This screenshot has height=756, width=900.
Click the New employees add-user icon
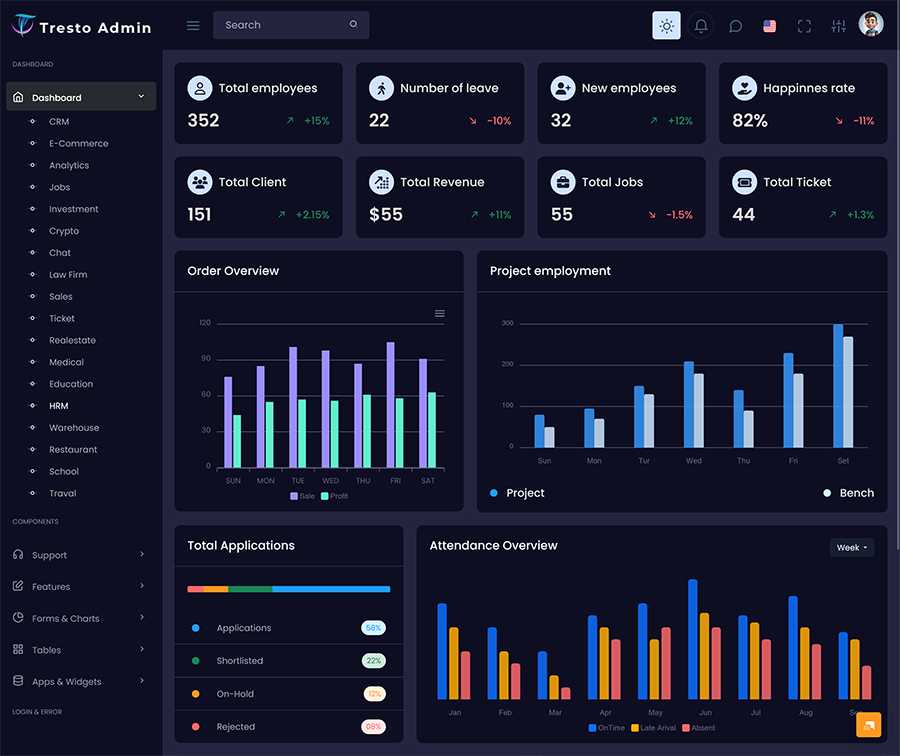pyautogui.click(x=562, y=88)
